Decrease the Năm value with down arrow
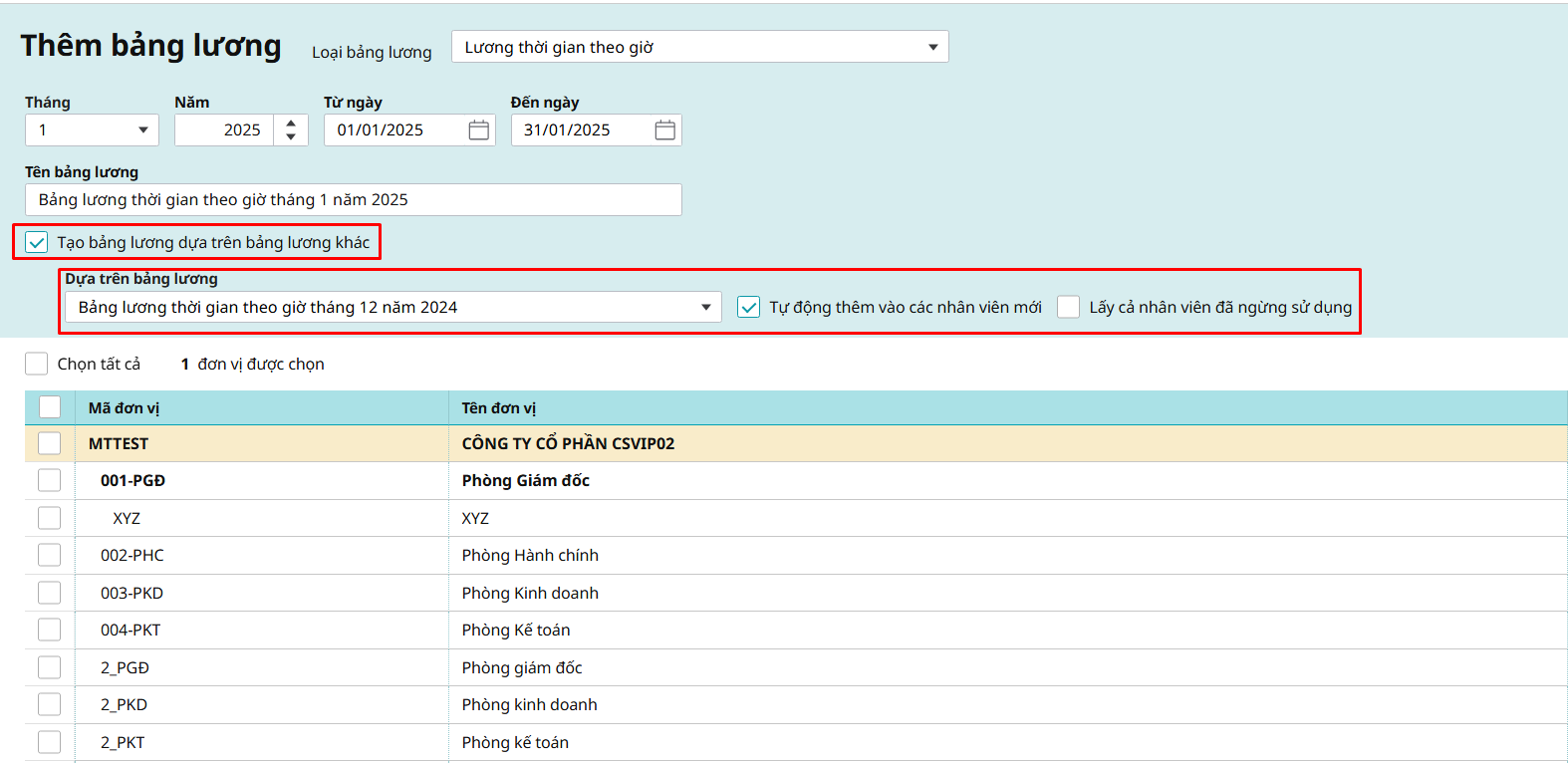Image resolution: width=1568 pixels, height=763 pixels. [291, 136]
